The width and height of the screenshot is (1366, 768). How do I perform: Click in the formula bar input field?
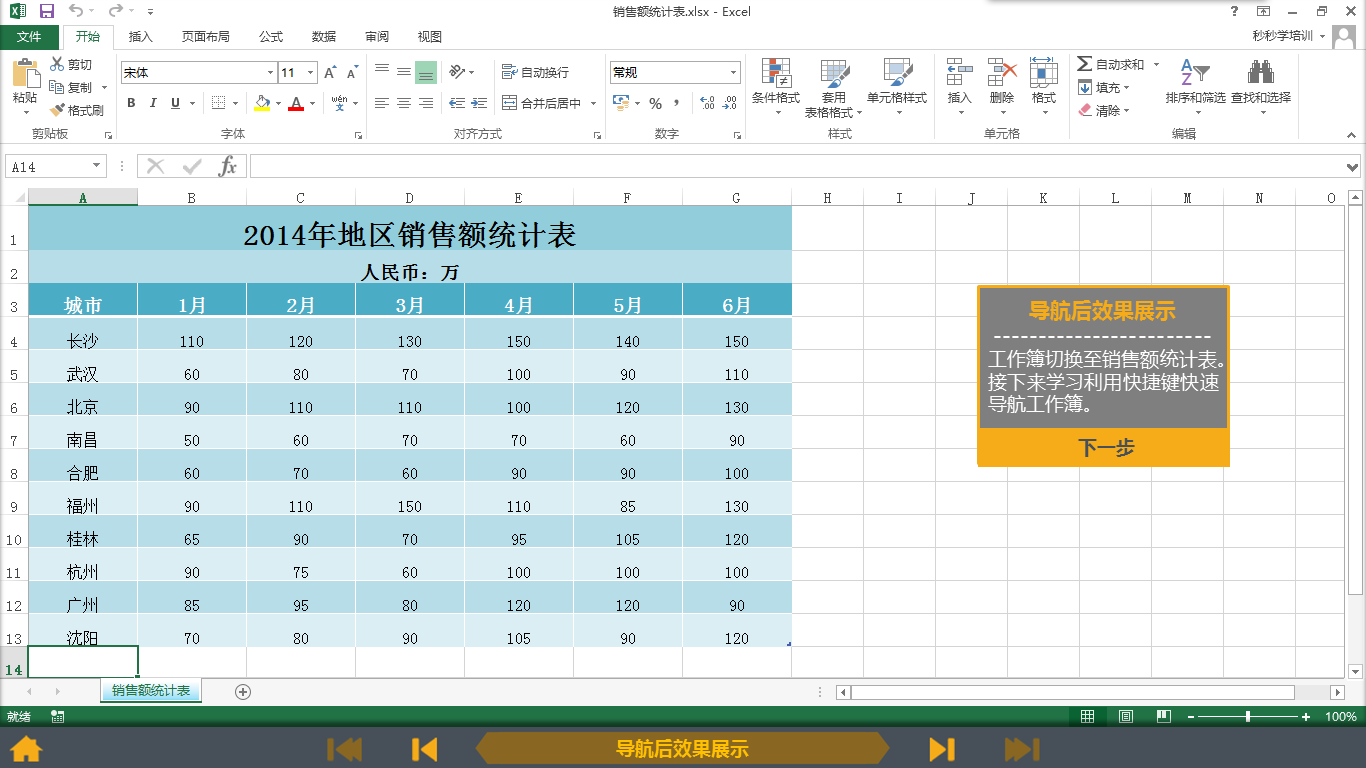(x=796, y=167)
